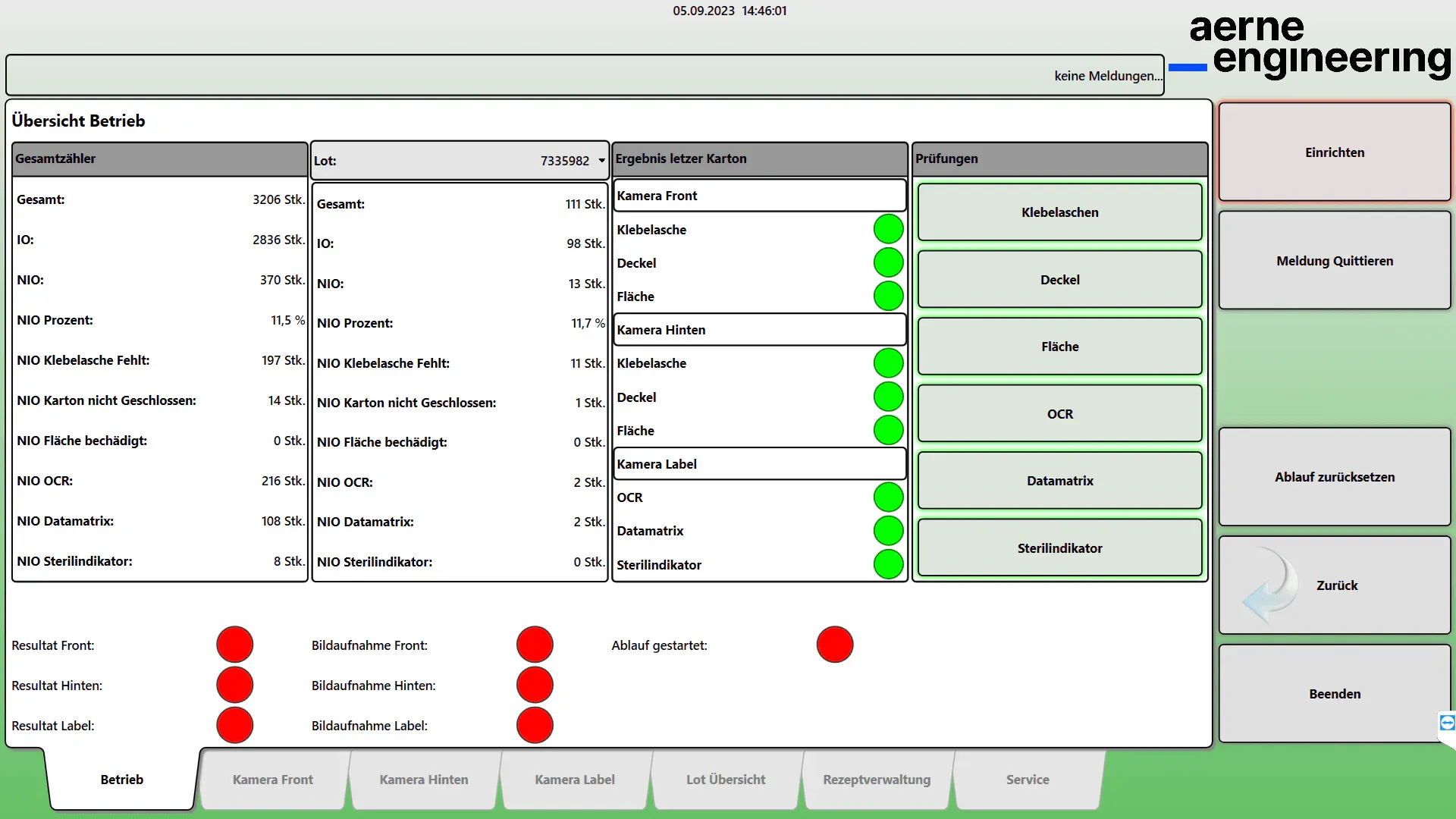Select the Kamera Front result header
This screenshot has width=1456, height=819.
(759, 196)
